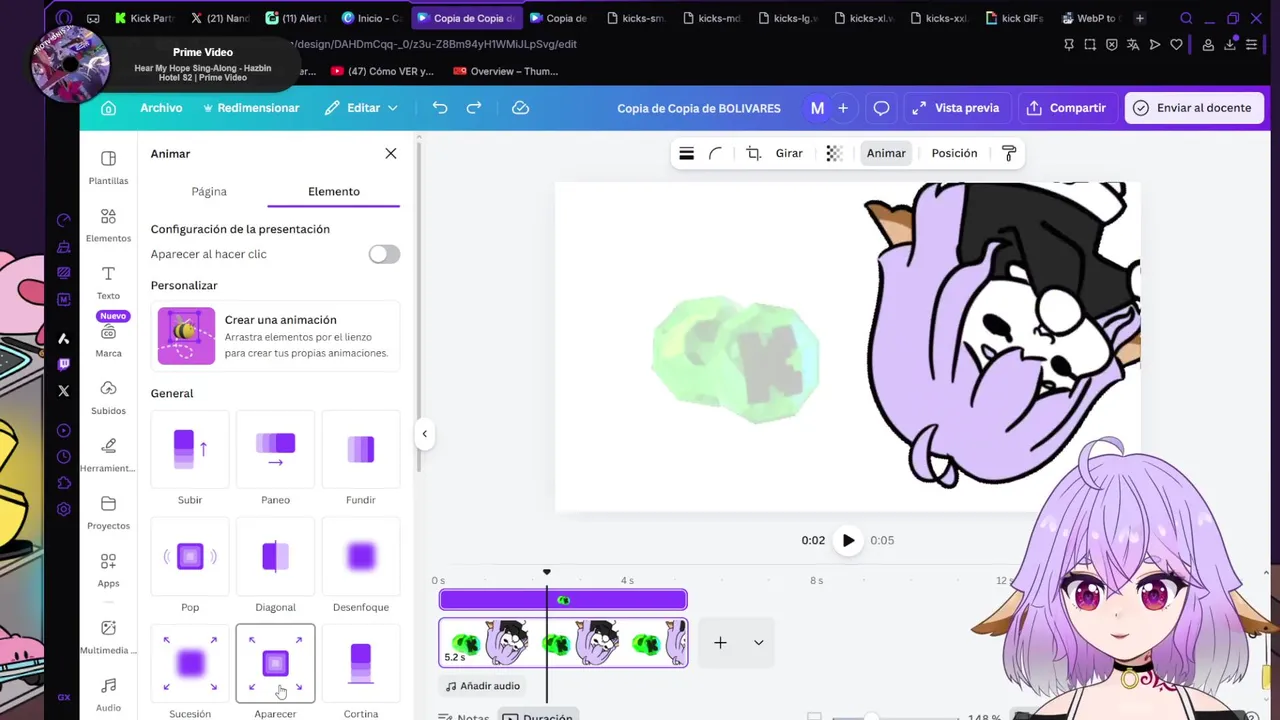Expand add-page options chevron in timeline
This screenshot has width=1280, height=720.
pyautogui.click(x=758, y=643)
